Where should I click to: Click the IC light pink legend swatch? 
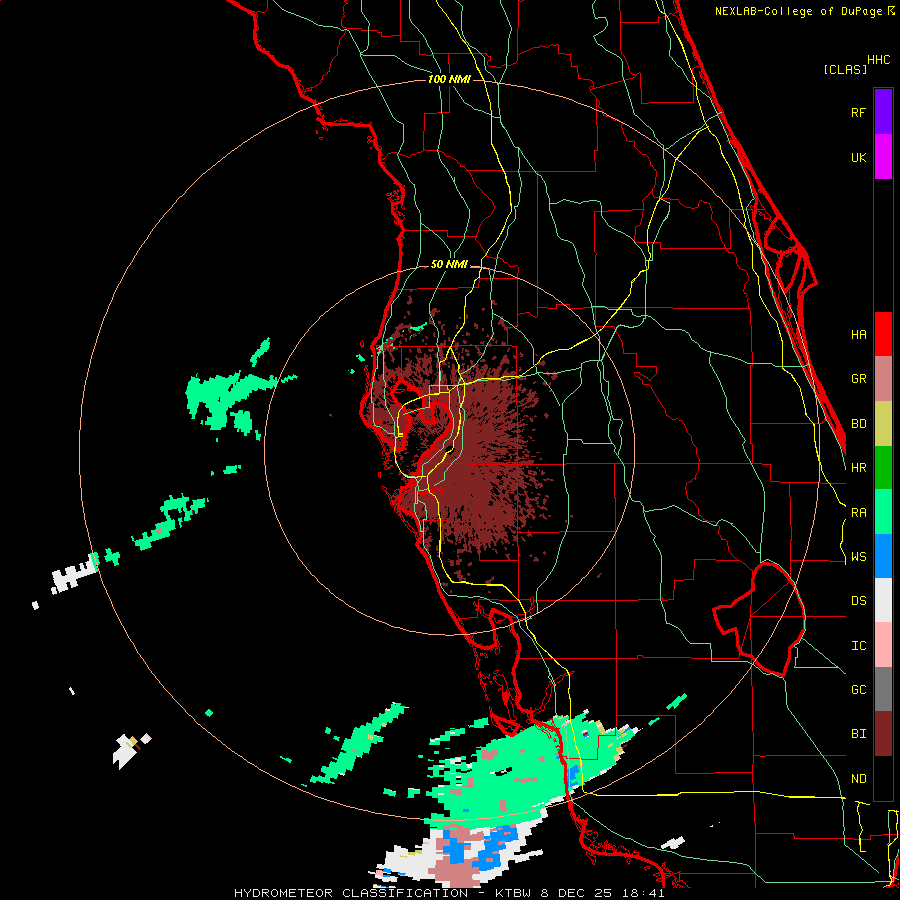[883, 645]
